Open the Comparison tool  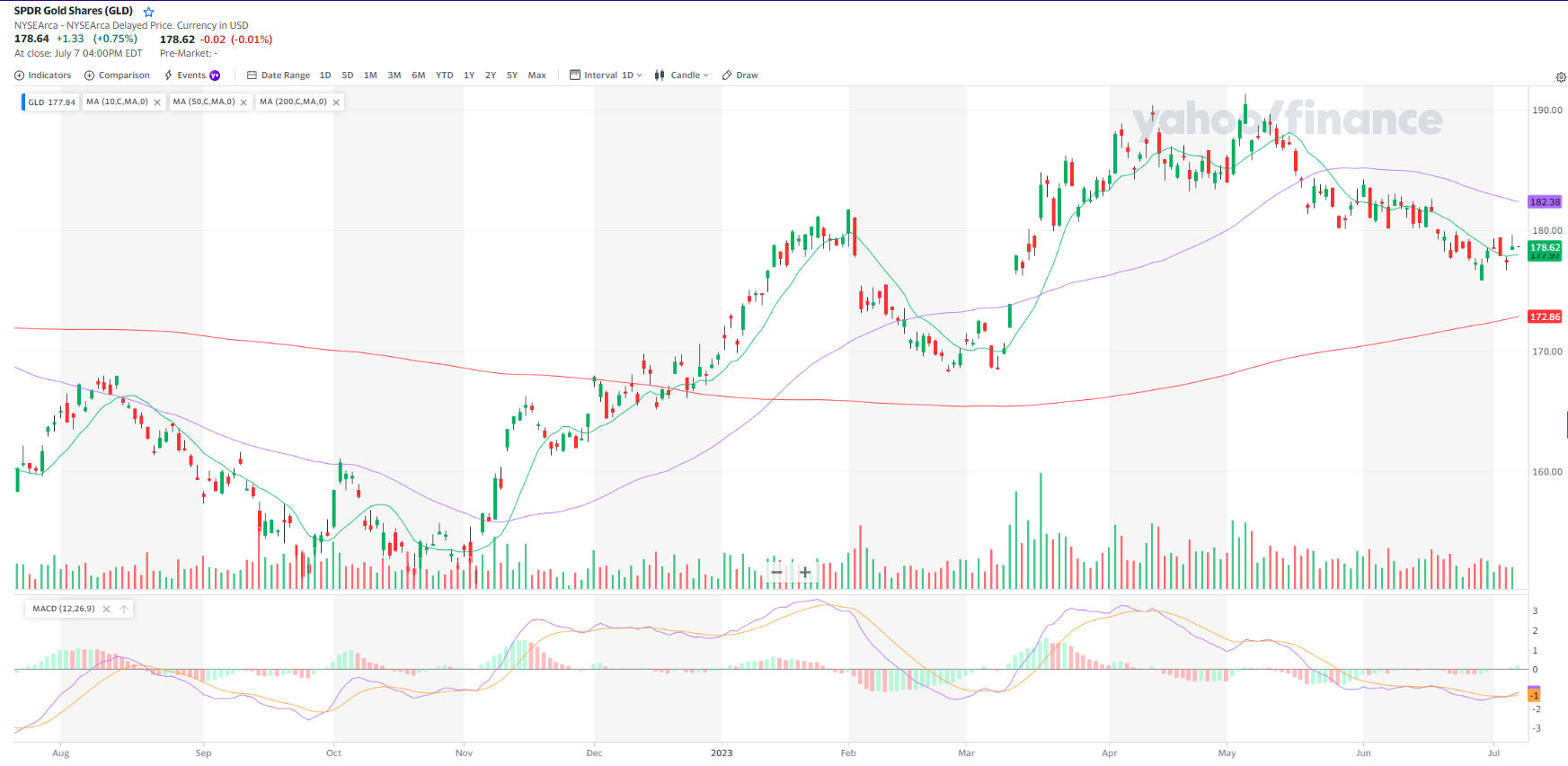pyautogui.click(x=117, y=76)
